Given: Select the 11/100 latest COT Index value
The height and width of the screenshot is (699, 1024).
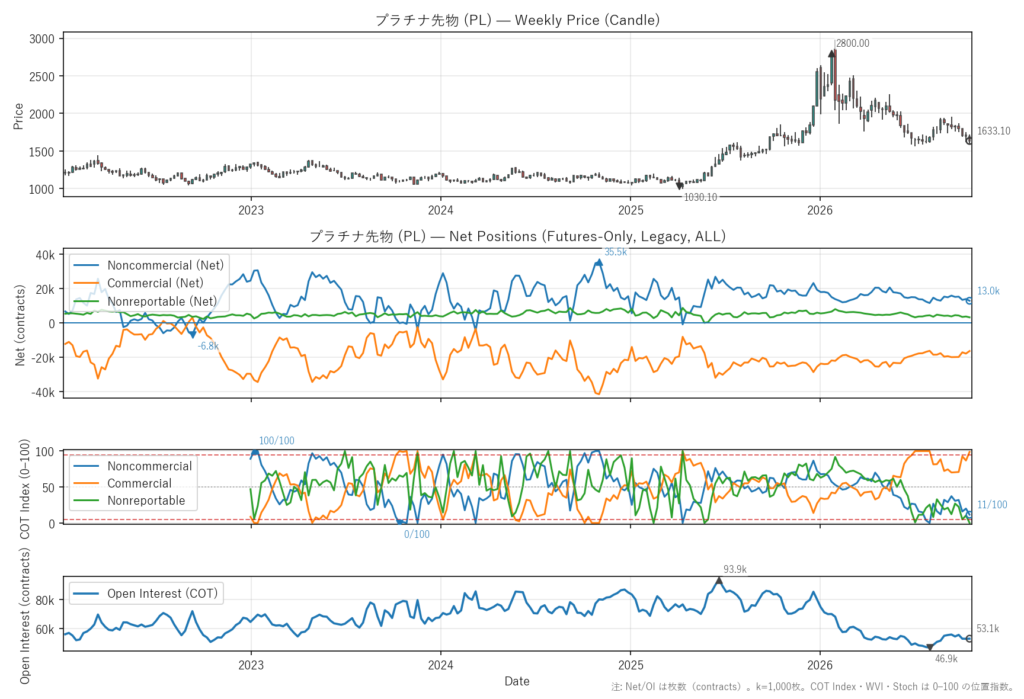Looking at the screenshot, I should (x=992, y=504).
